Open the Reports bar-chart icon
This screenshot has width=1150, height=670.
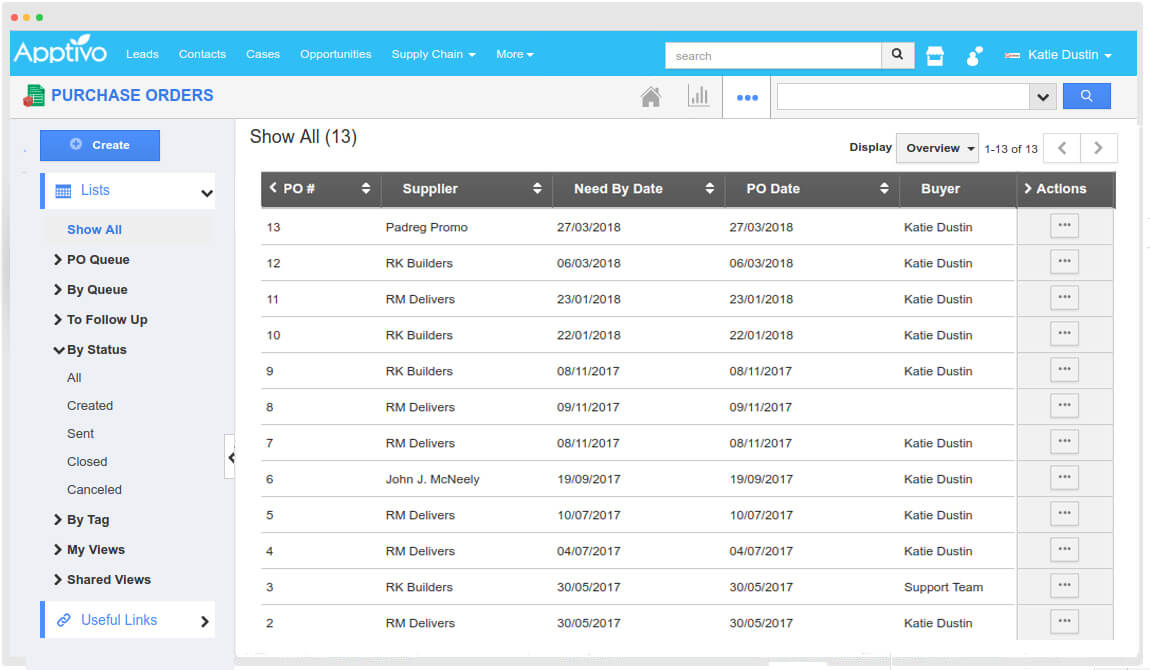pos(699,96)
